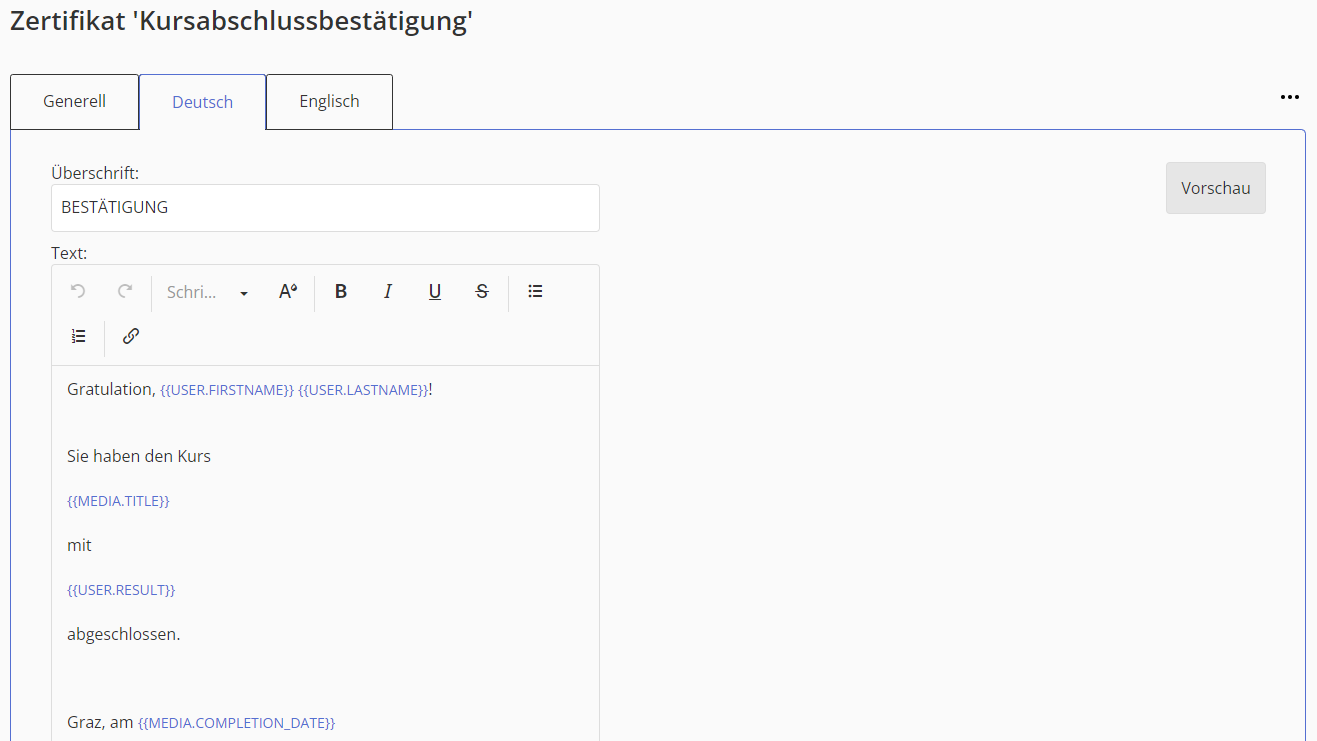
Task: Click the Undo icon in editor toolbar
Action: pos(78,291)
